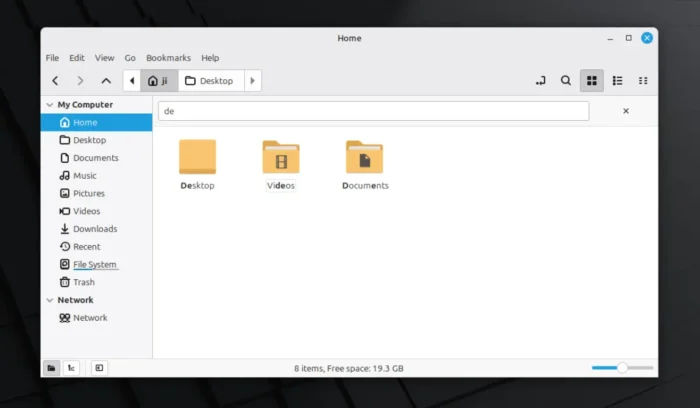The image size is (700, 408).
Task: Show tree view in the sidebar
Action: point(71,368)
